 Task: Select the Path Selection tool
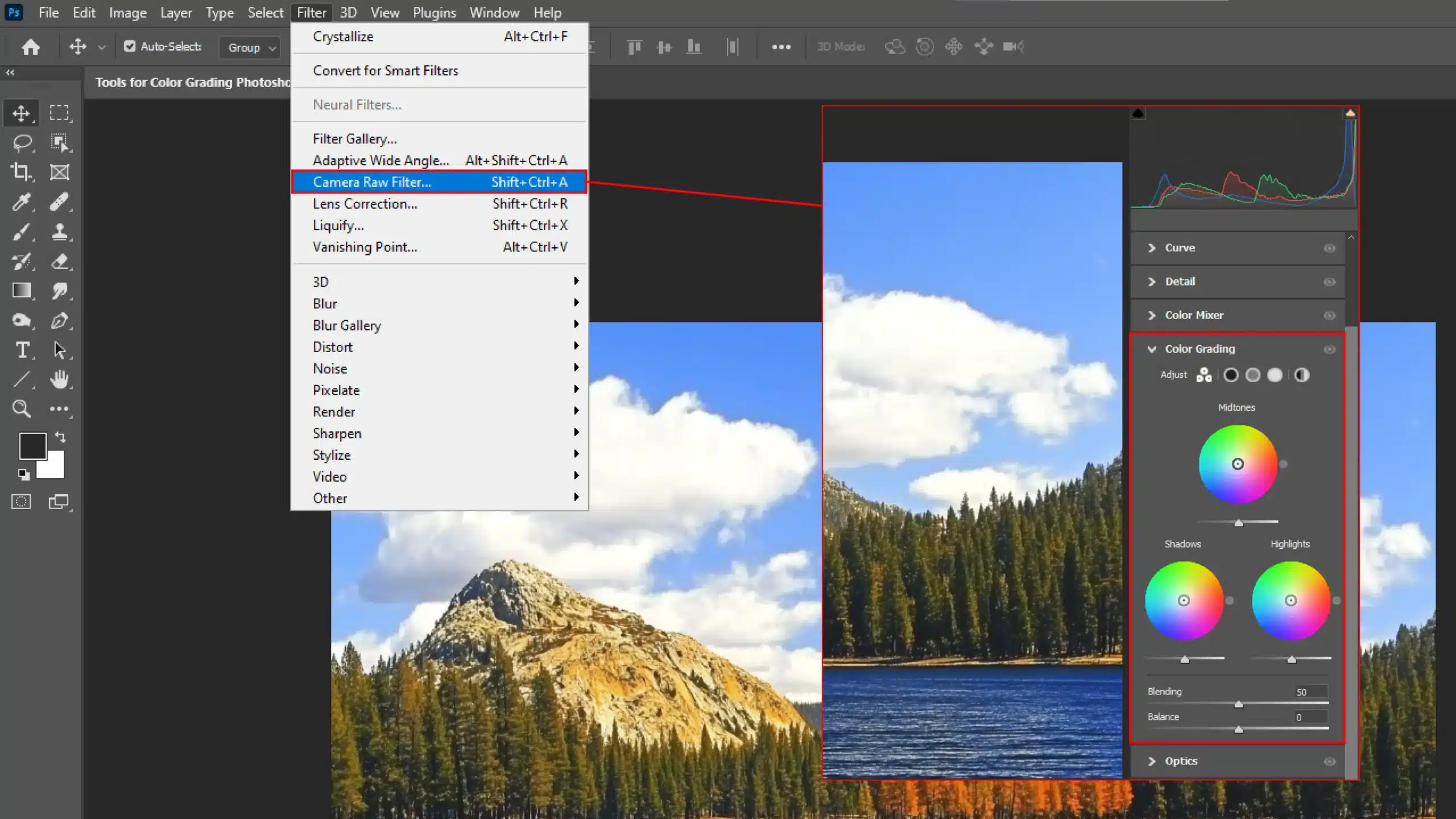tap(59, 350)
